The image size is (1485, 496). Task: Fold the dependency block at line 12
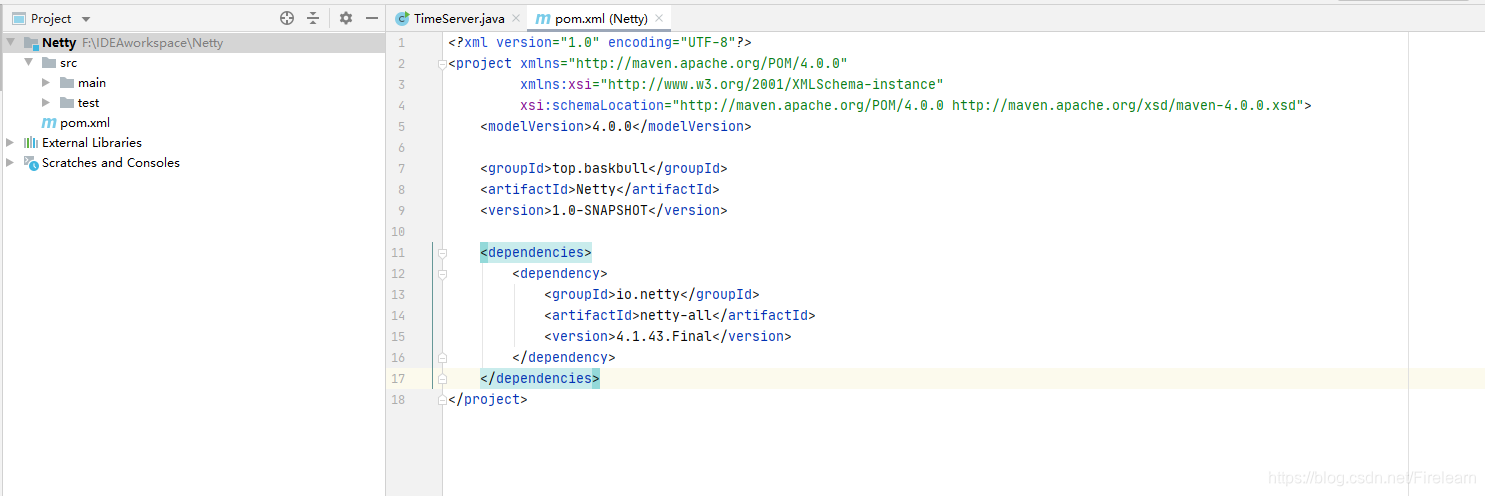point(442,273)
